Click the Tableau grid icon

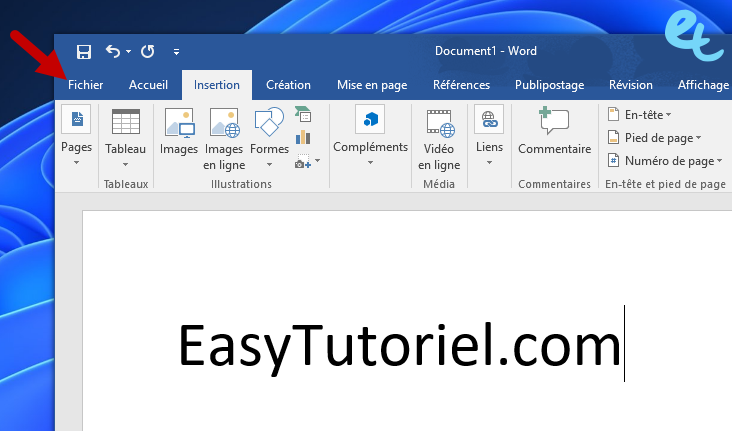pyautogui.click(x=126, y=122)
